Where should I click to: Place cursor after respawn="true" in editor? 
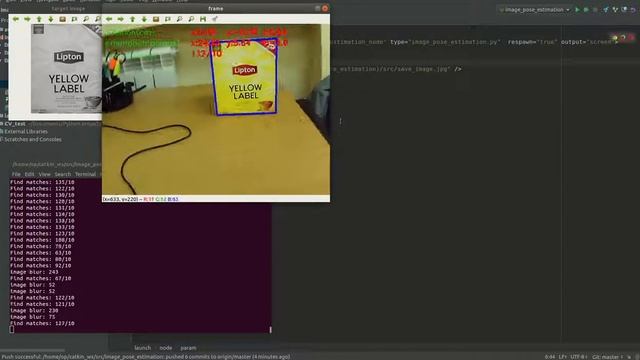click(558, 42)
